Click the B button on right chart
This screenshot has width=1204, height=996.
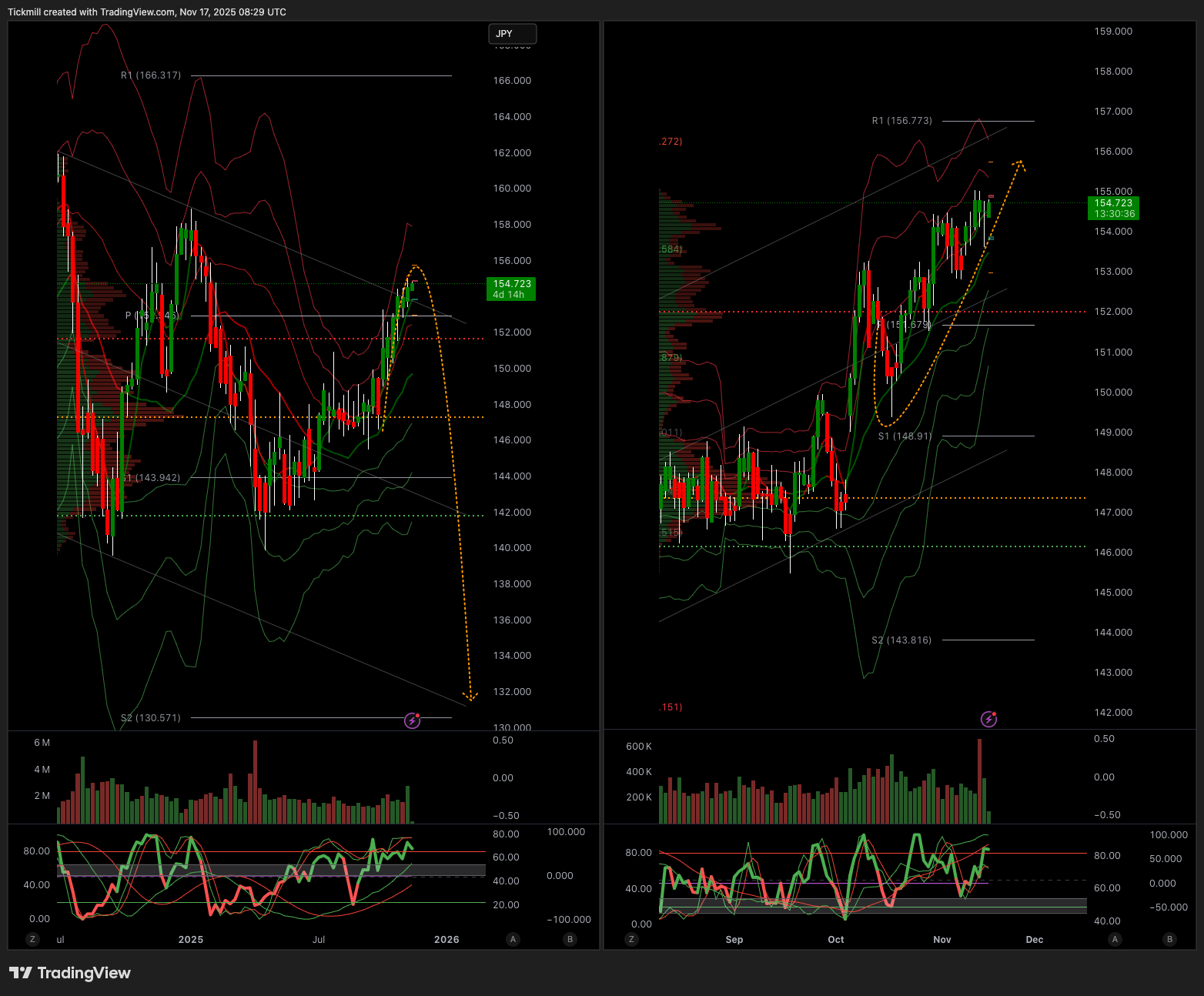pyautogui.click(x=1169, y=939)
